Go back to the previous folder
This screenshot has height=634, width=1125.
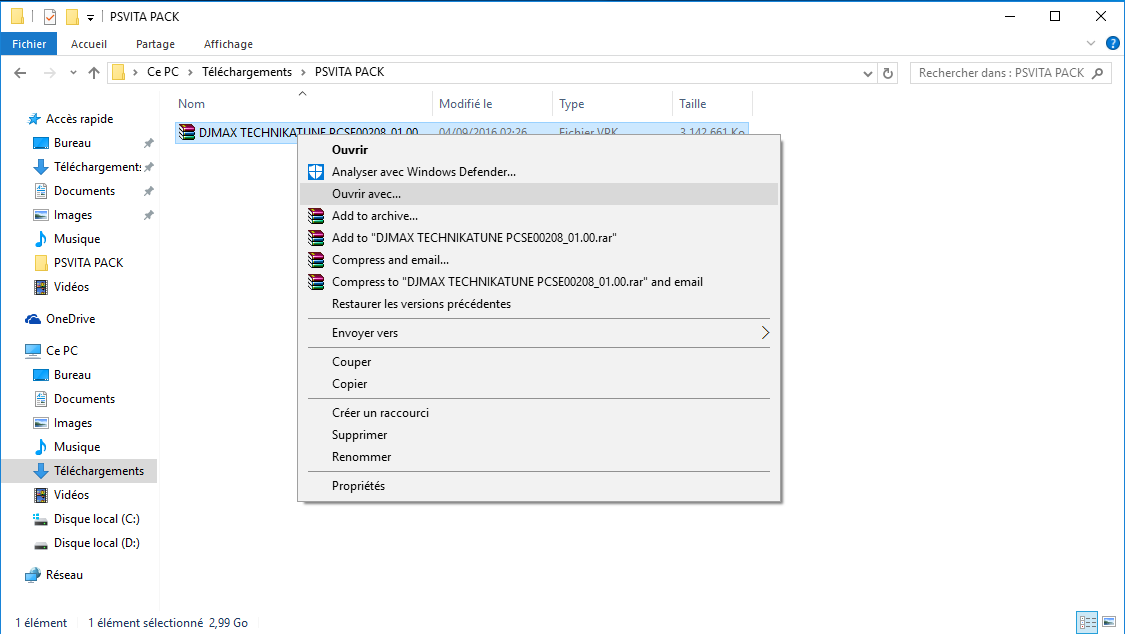(x=20, y=72)
